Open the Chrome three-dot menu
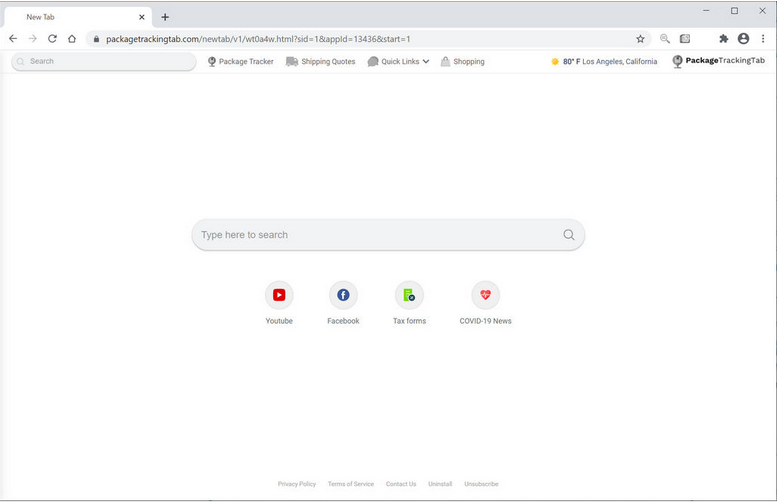Screen dimensions: 778x502 [763, 39]
